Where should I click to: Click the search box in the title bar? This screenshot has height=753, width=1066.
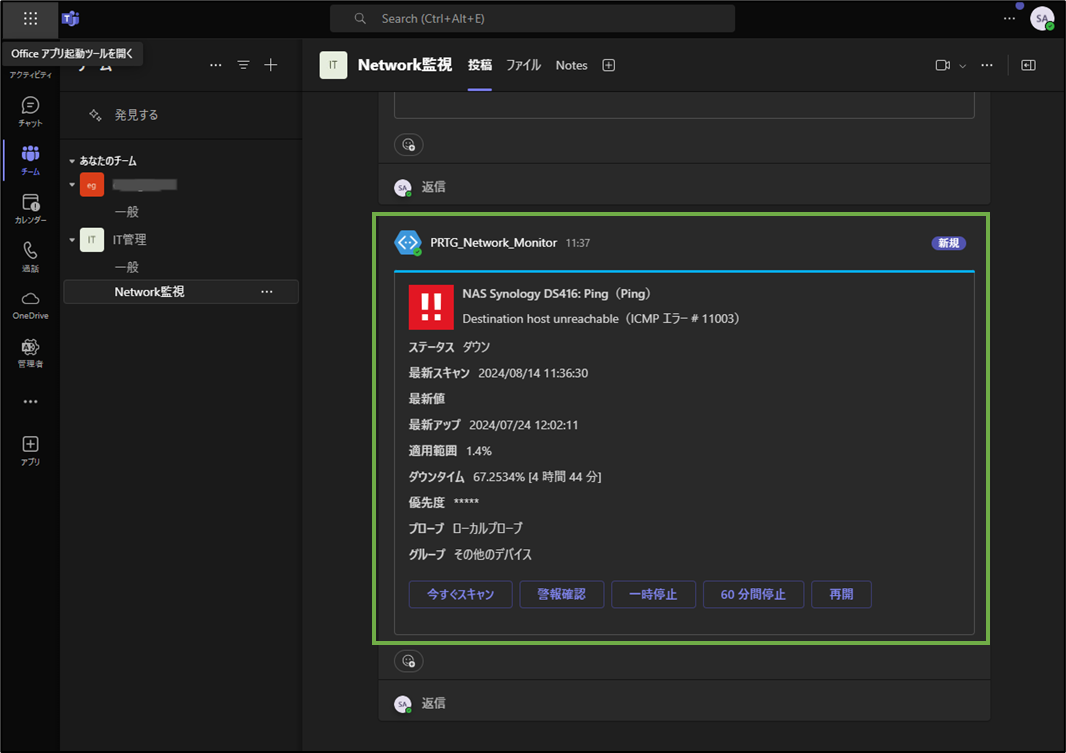point(532,18)
